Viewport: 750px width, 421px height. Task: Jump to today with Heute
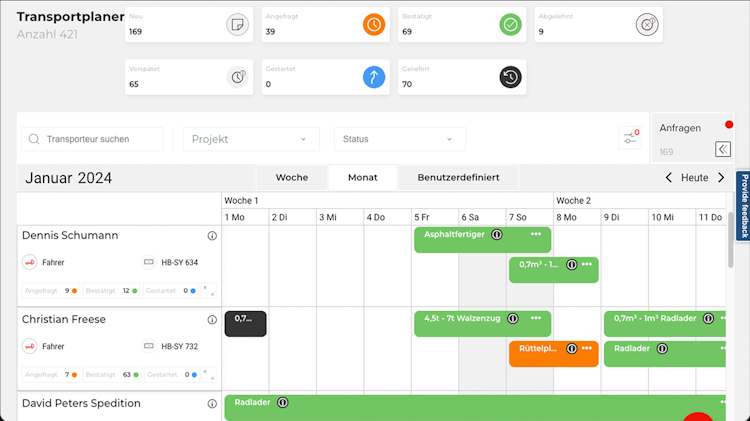pos(695,178)
